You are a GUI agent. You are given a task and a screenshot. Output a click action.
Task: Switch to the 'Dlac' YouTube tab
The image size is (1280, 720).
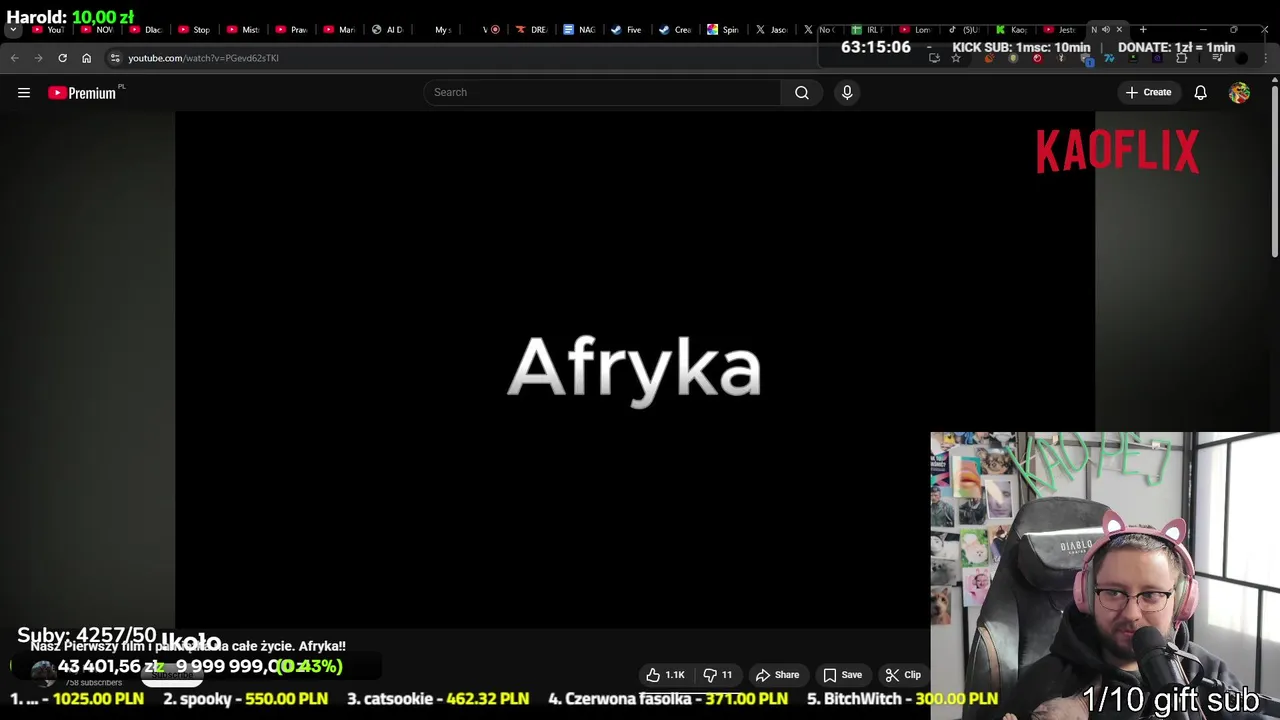pyautogui.click(x=146, y=29)
